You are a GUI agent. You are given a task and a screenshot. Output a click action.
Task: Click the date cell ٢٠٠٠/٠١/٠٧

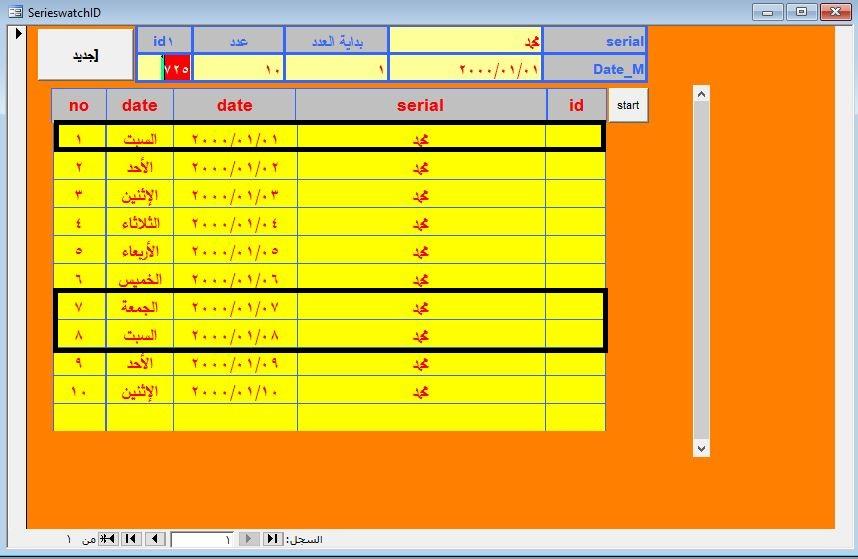[235, 306]
